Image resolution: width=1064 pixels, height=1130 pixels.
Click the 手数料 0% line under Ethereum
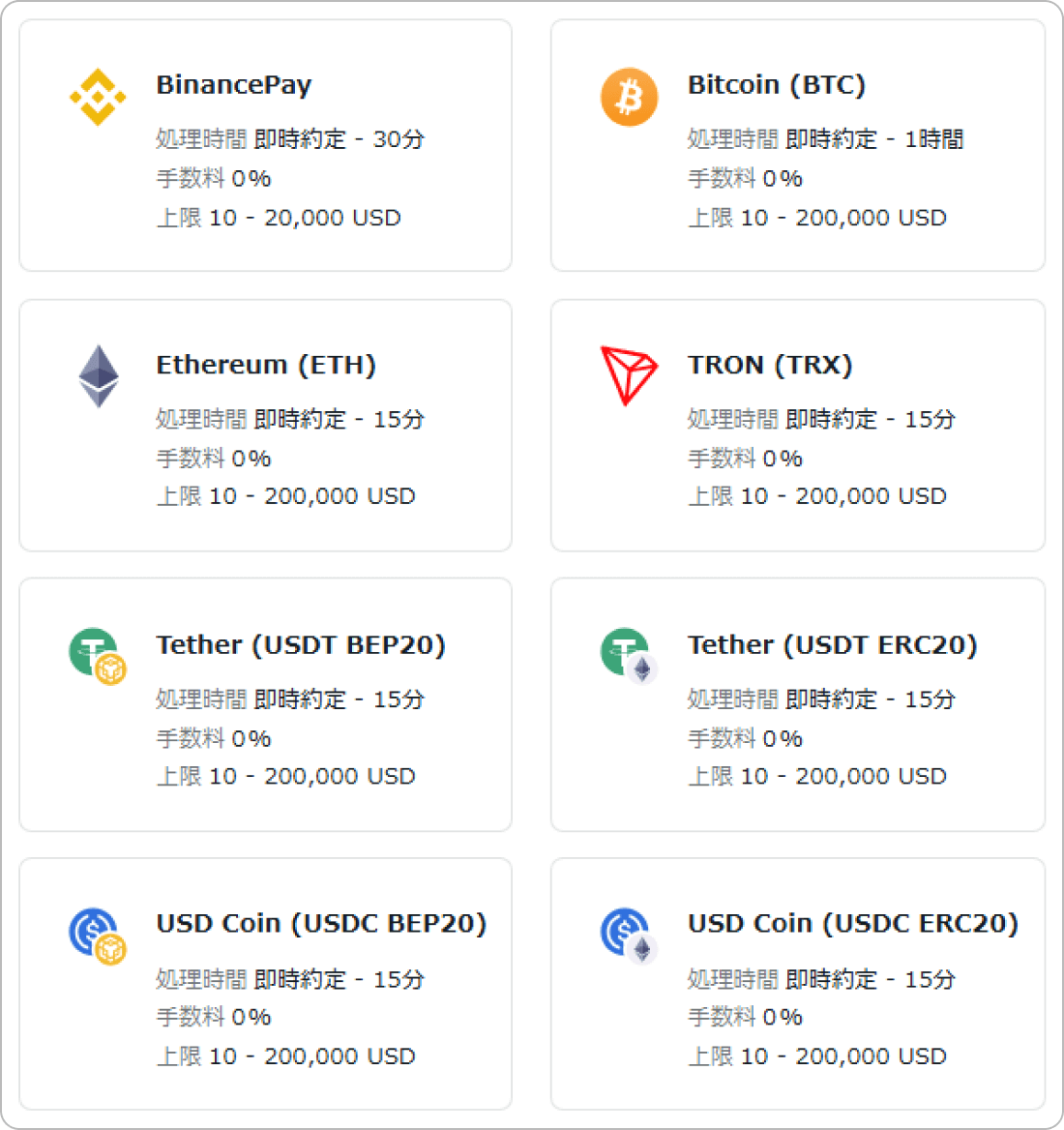tap(214, 459)
